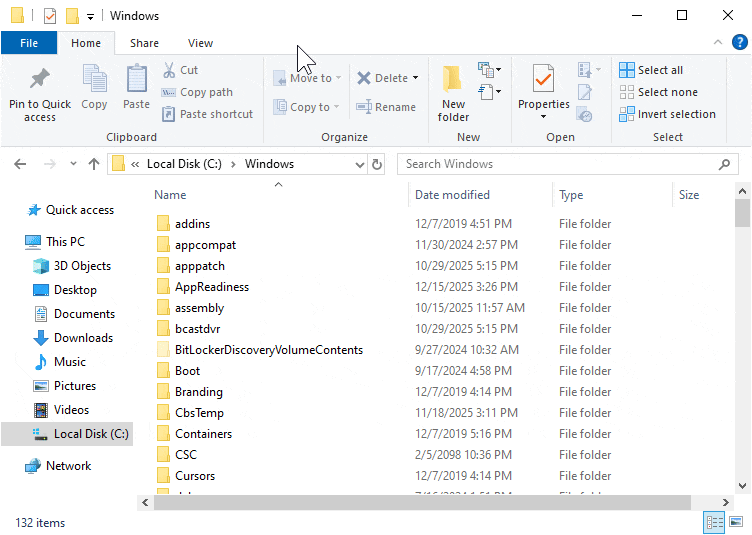Open the Properties checkmark icon
The width and height of the screenshot is (752, 535).
click(543, 79)
